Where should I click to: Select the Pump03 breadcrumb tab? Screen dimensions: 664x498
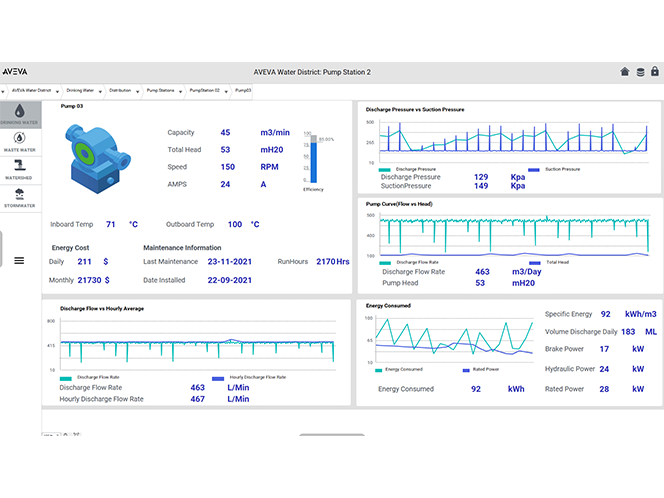(x=243, y=90)
